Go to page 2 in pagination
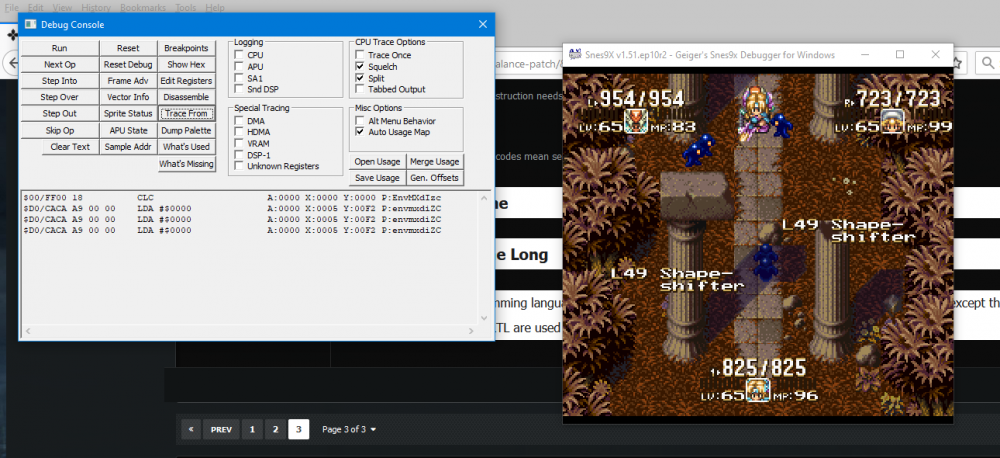Screen dimensions: 1000x458 pos(276,429)
